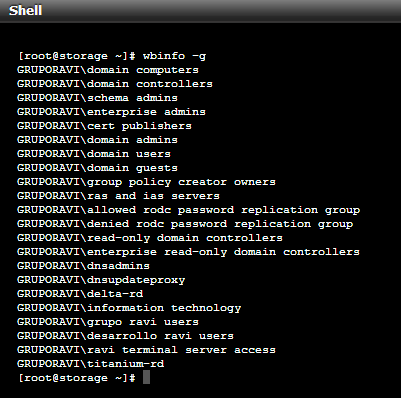Click ravi terminal server access line

[146, 350]
